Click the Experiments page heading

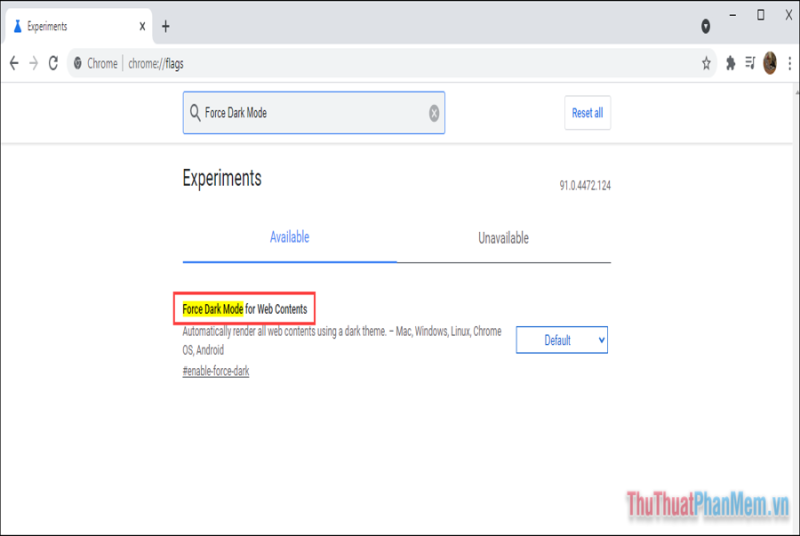point(222,178)
